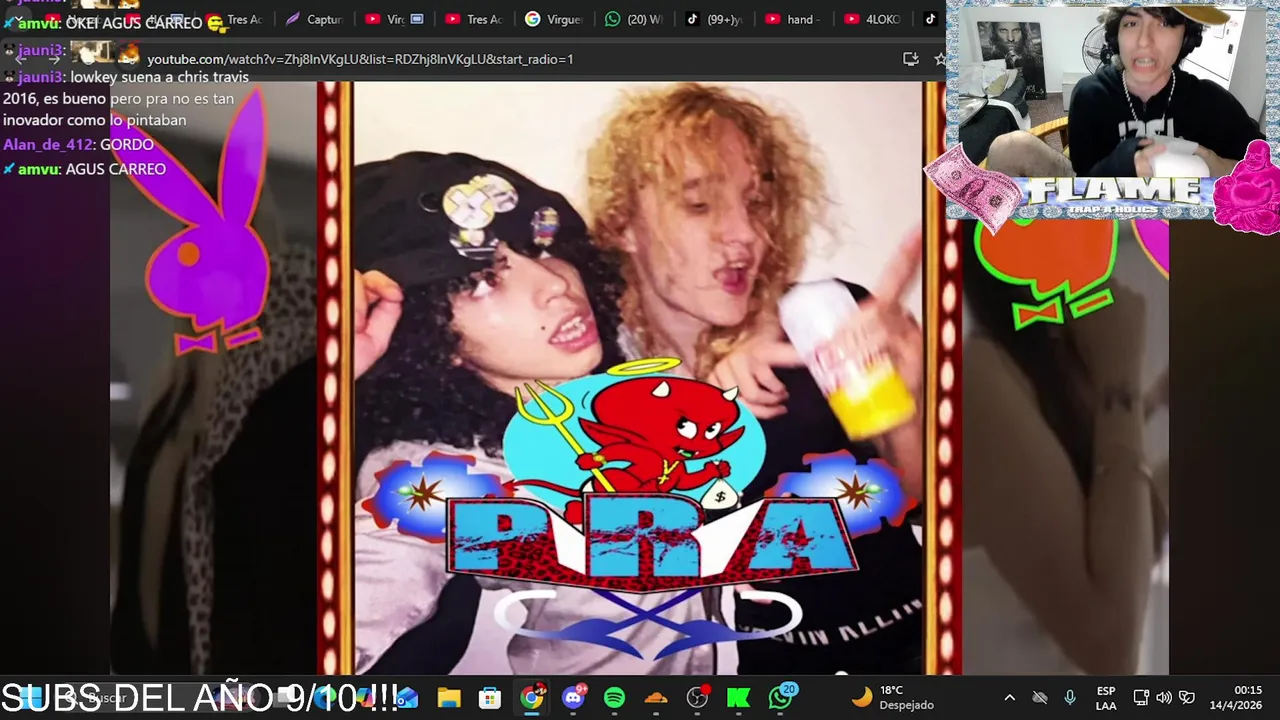Open OBS Studio from the taskbar
The image size is (1280, 720).
click(697, 697)
